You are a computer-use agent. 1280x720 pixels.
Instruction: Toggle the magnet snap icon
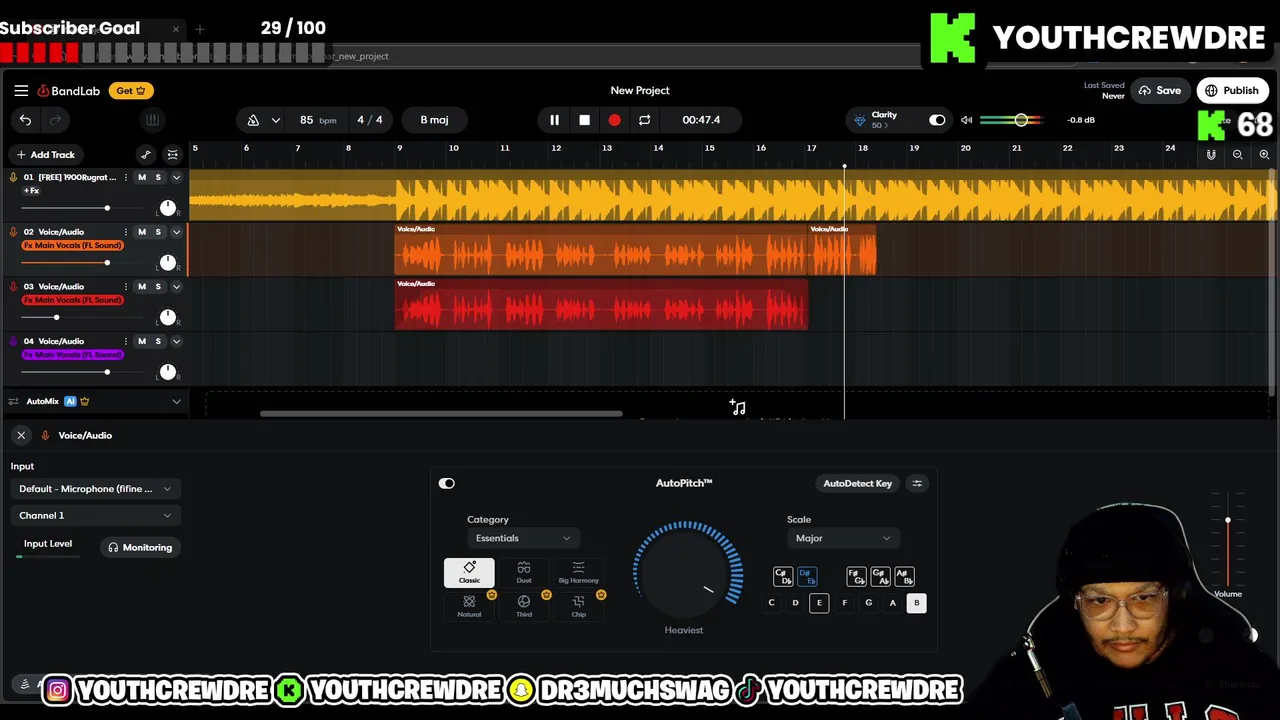(x=1211, y=154)
